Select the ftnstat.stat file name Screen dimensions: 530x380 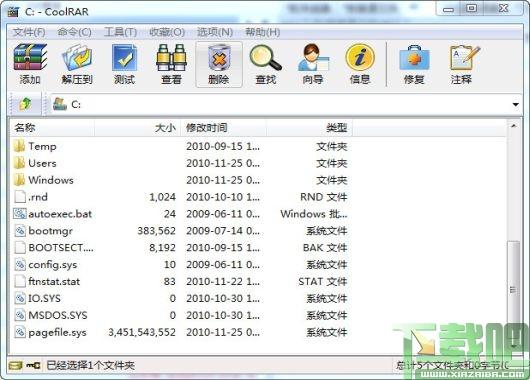tap(54, 281)
